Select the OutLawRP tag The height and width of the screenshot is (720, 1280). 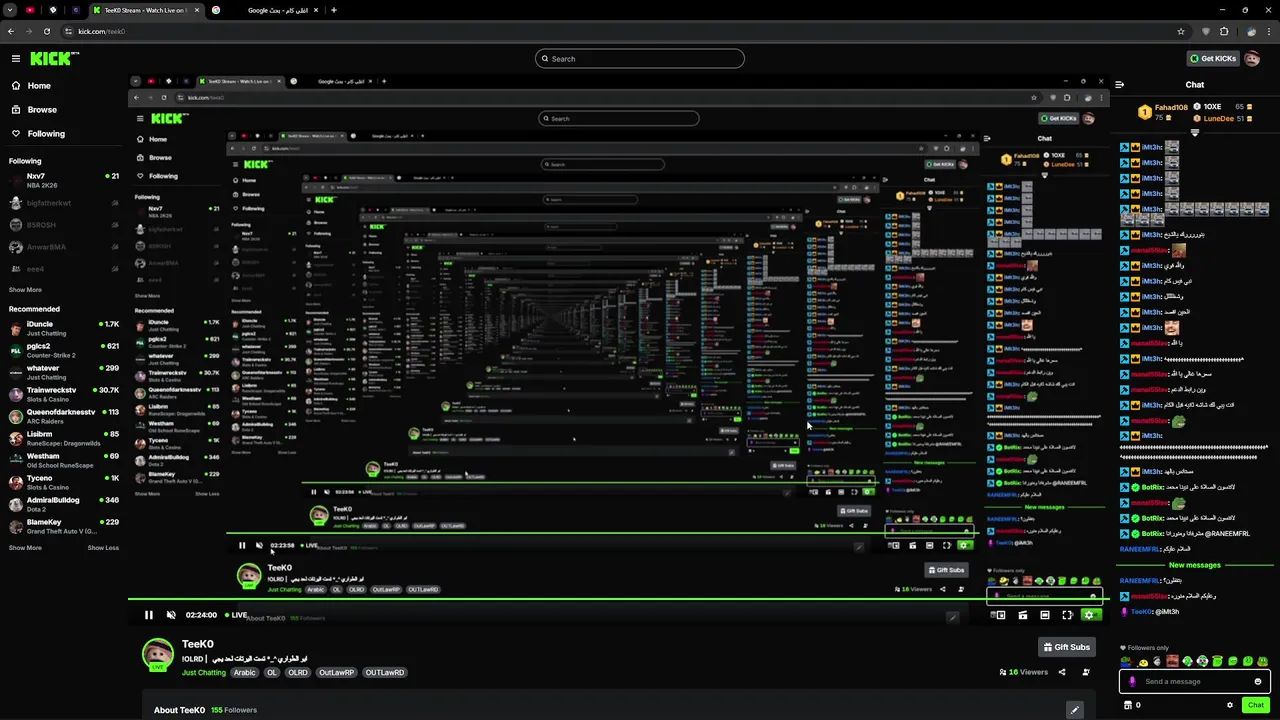[335, 673]
